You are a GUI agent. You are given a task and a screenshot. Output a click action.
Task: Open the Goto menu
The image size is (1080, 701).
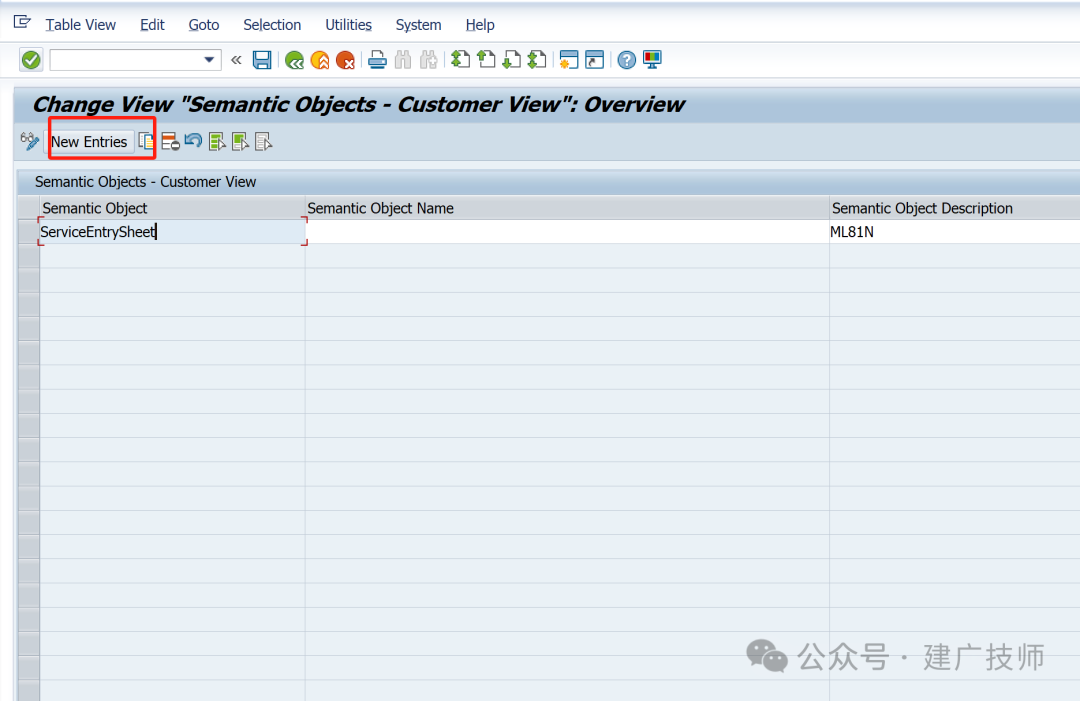pyautogui.click(x=204, y=25)
